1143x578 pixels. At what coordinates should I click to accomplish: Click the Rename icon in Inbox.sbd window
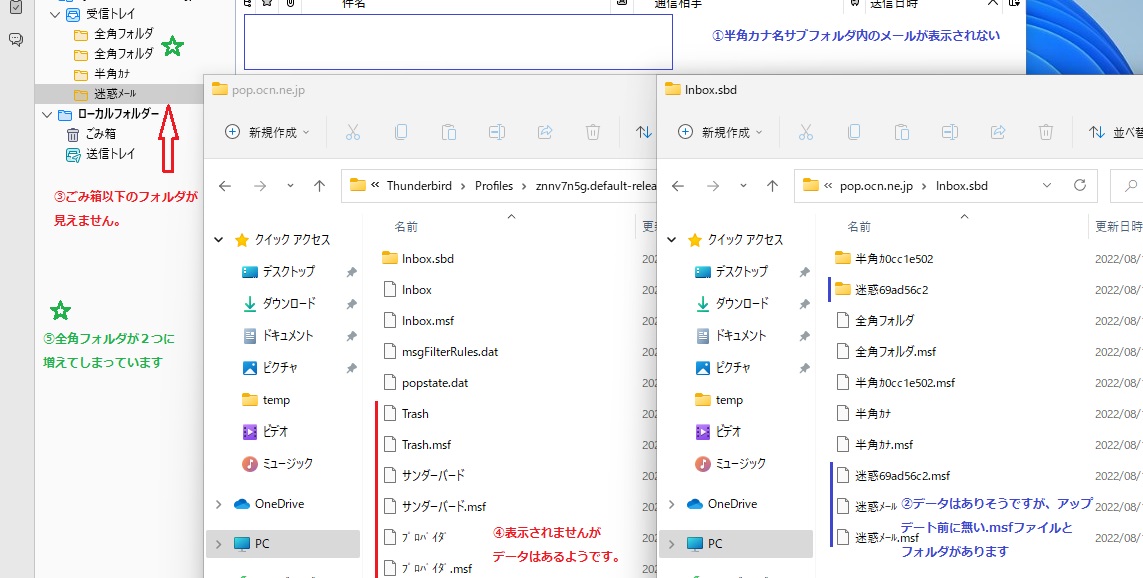[950, 132]
